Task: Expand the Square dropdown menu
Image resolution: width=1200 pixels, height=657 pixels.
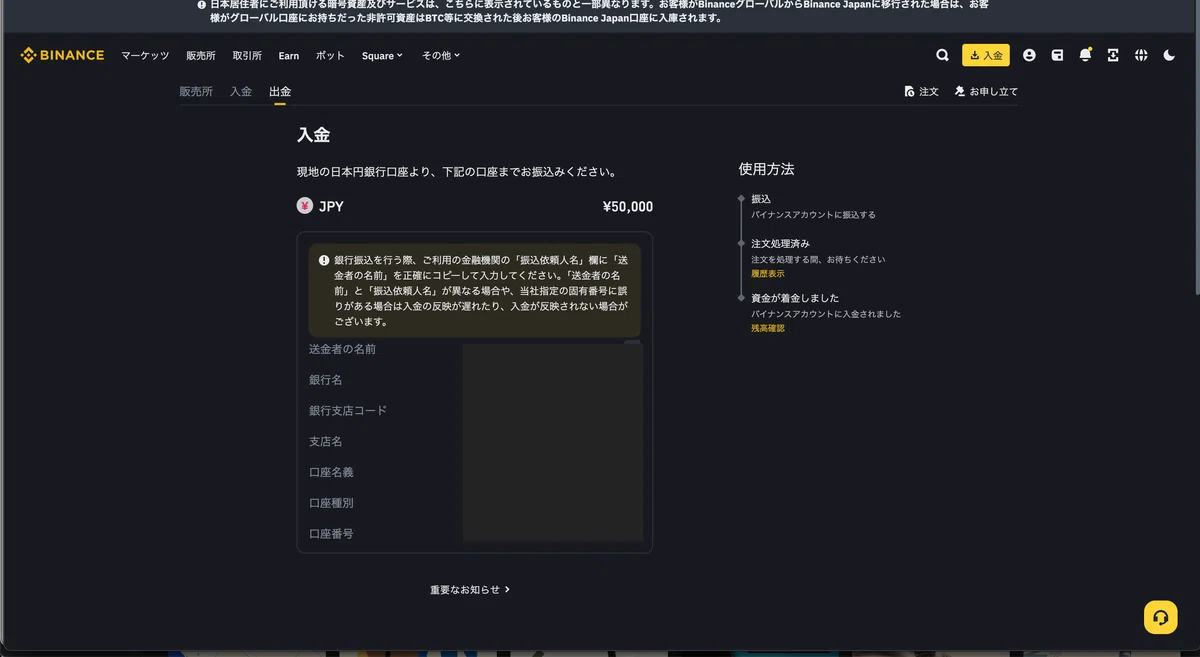Action: [382, 56]
